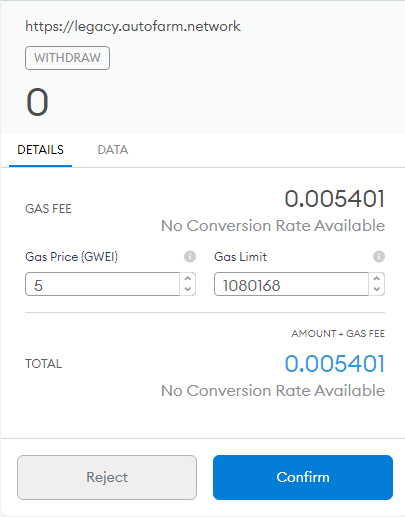Click the Gas Limit info icon
The height and width of the screenshot is (517, 405).
click(379, 257)
